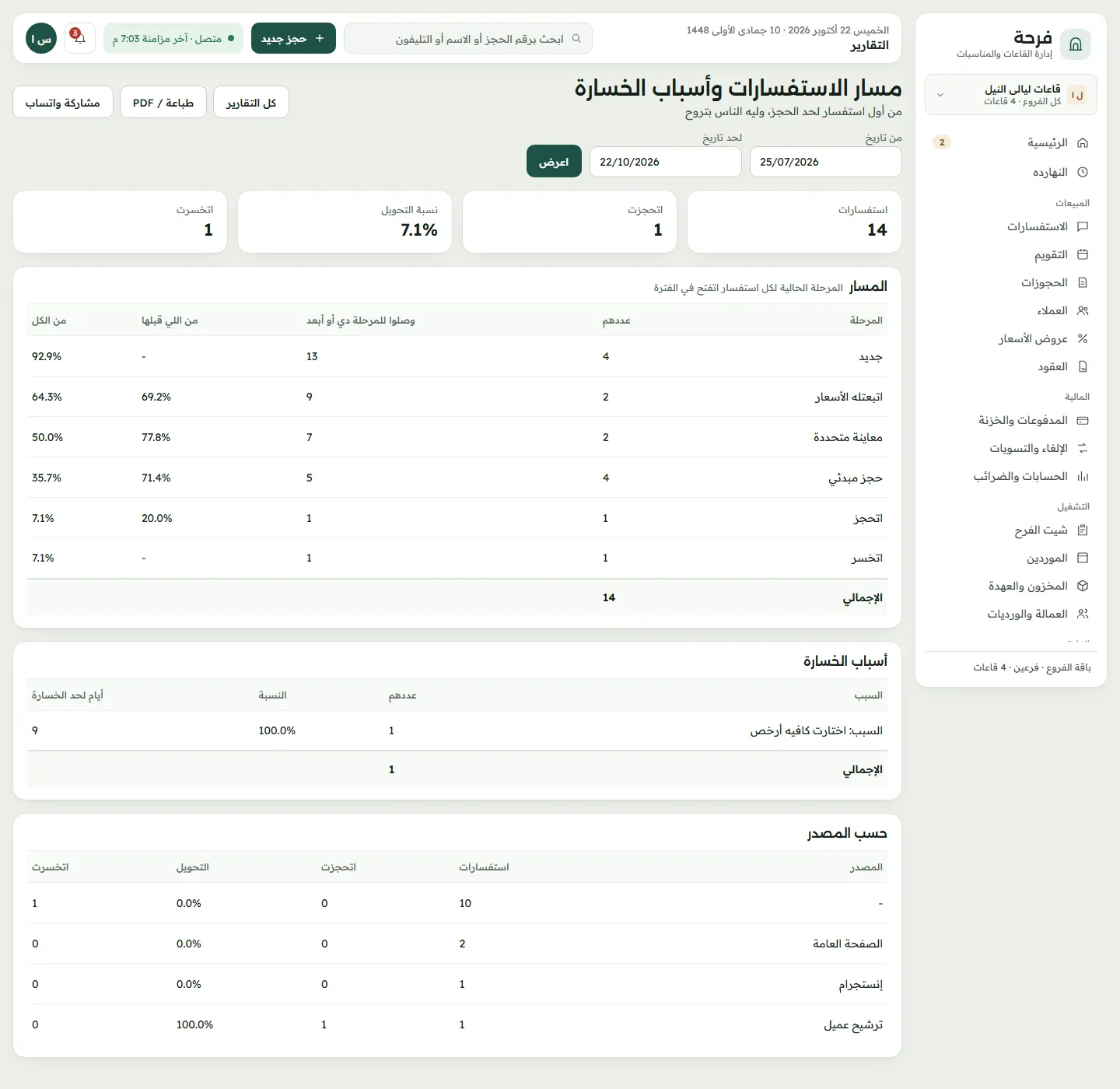Click the الحسابات والضرائب bar chart icon
Image resolution: width=1120 pixels, height=1089 pixels.
[x=1083, y=476]
